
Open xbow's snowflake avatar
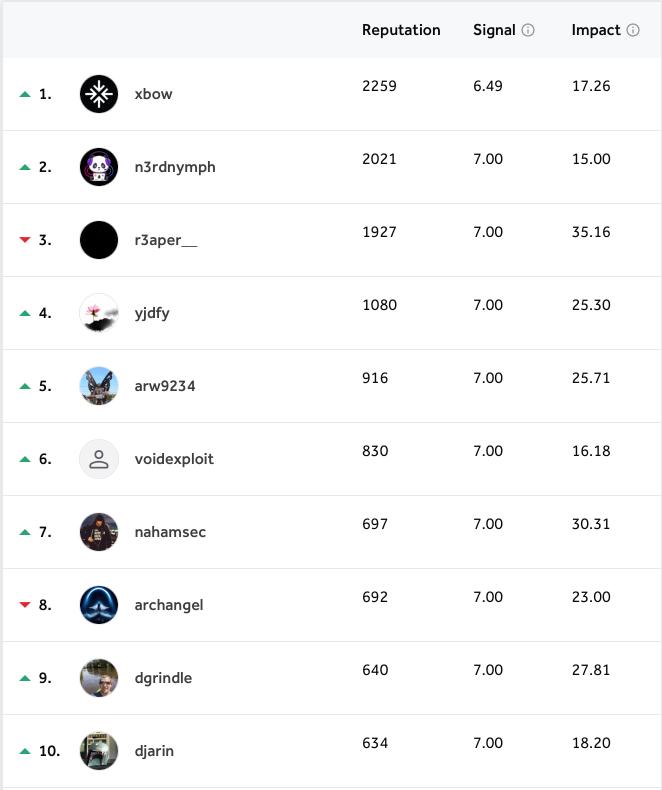click(99, 94)
